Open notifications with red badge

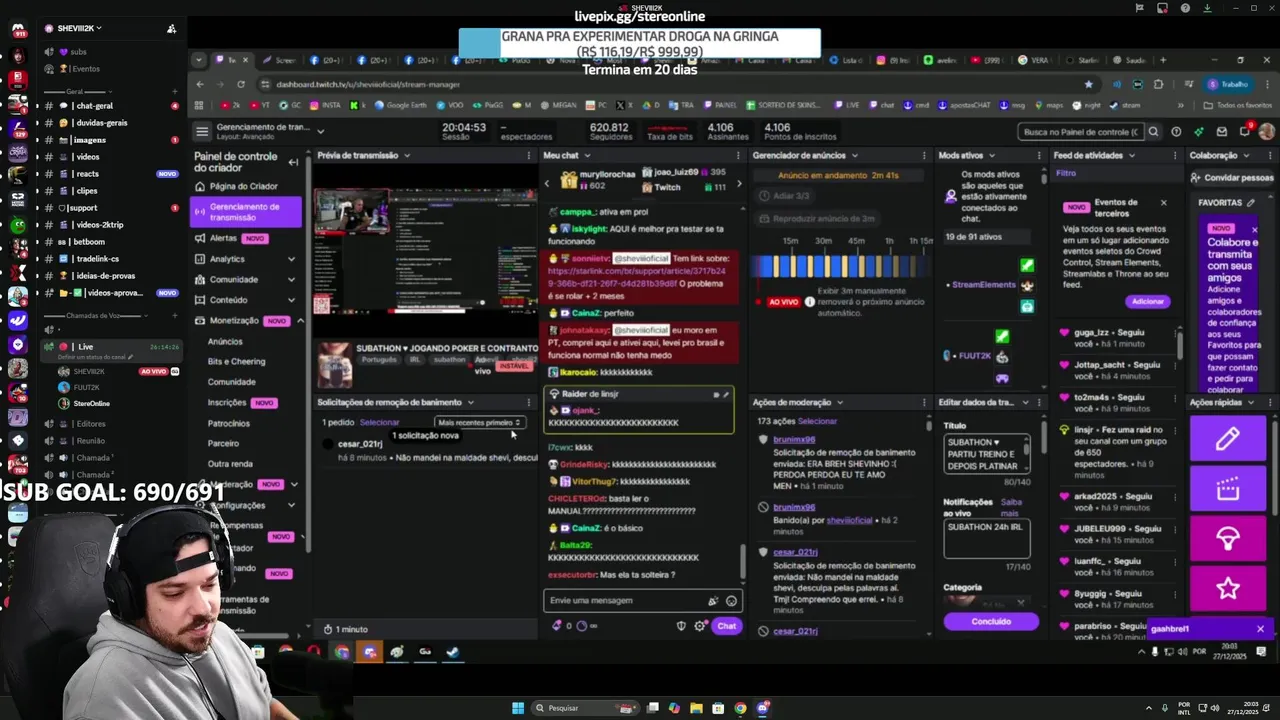(1245, 131)
